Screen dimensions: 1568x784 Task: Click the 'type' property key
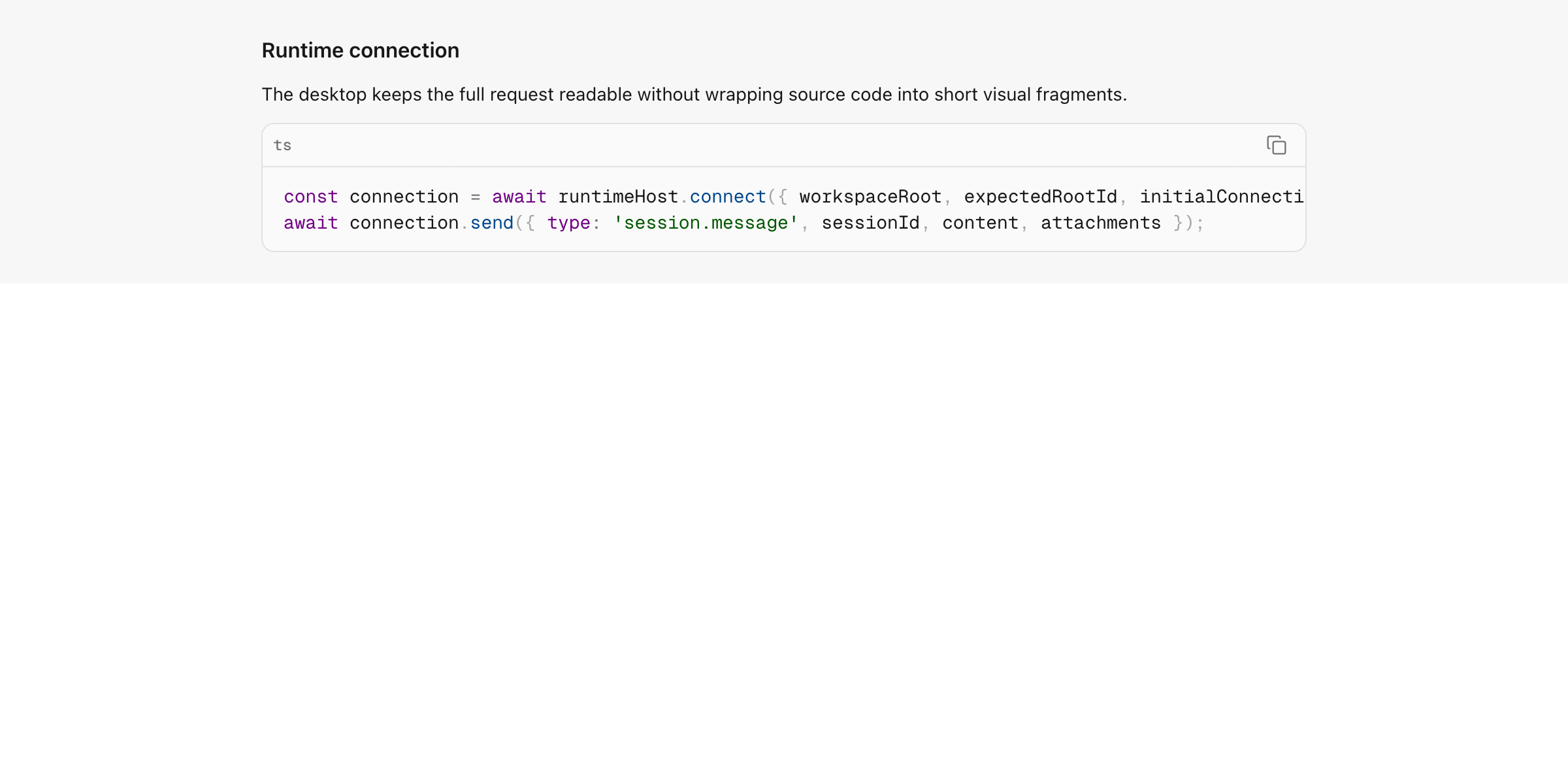click(568, 223)
